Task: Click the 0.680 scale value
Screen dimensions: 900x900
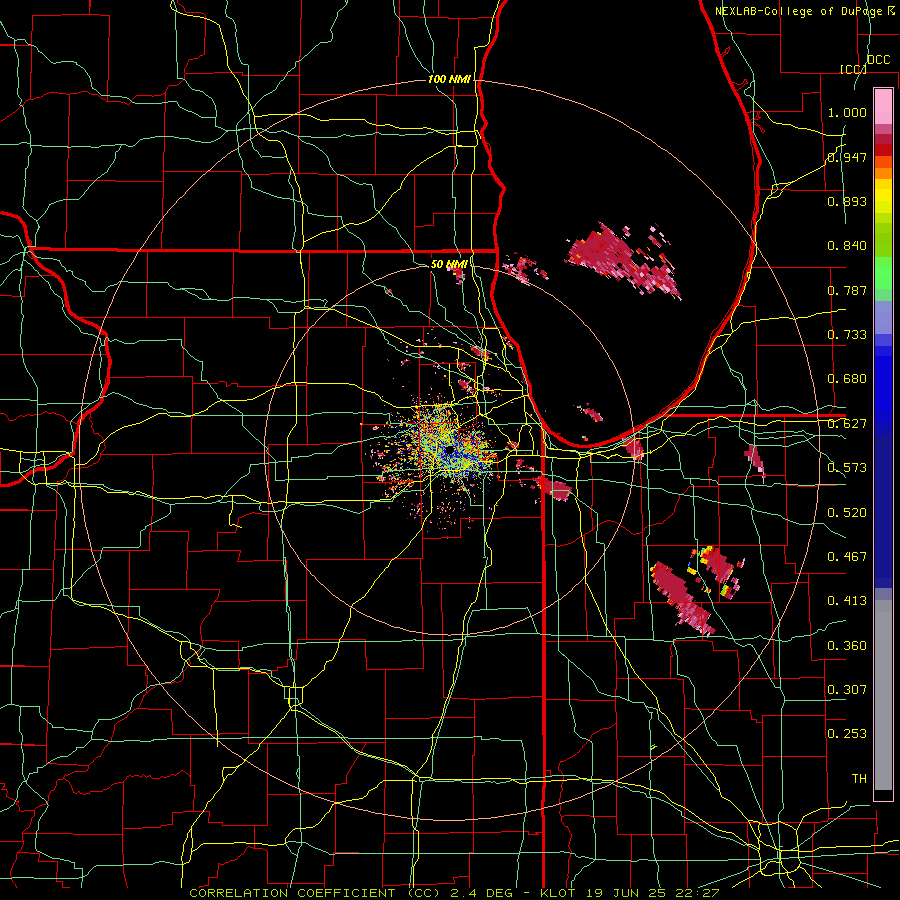Action: click(x=847, y=379)
